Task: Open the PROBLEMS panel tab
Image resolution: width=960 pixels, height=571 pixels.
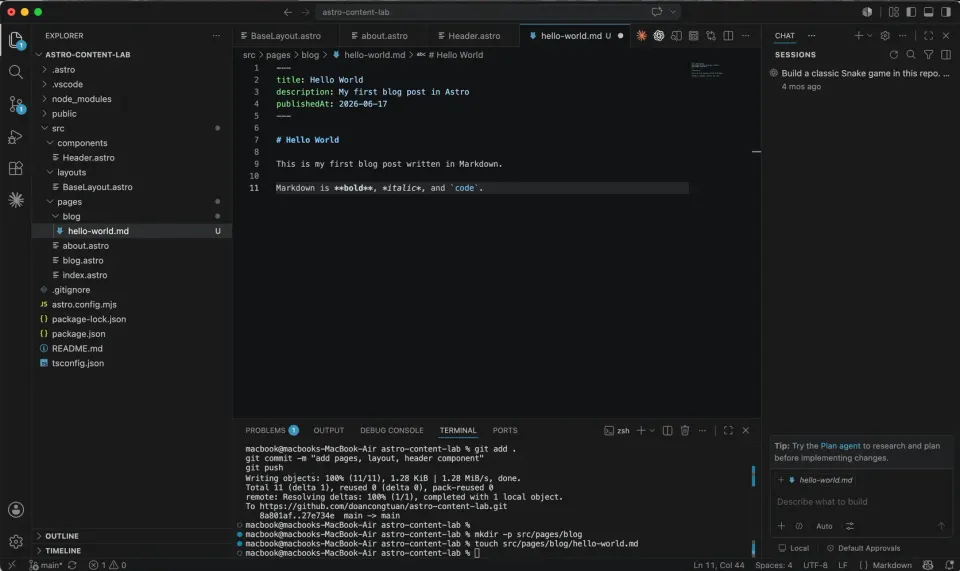Action: pos(271,430)
